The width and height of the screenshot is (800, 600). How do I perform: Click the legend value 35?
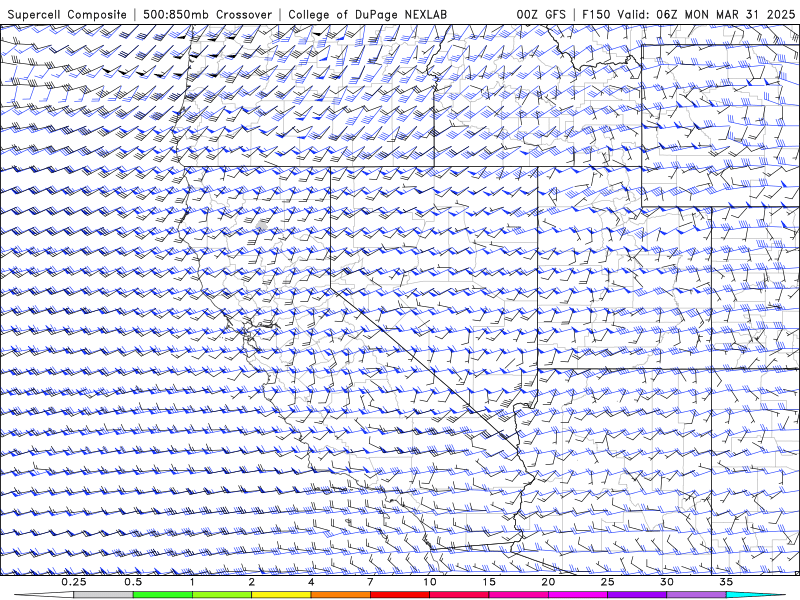[726, 582]
